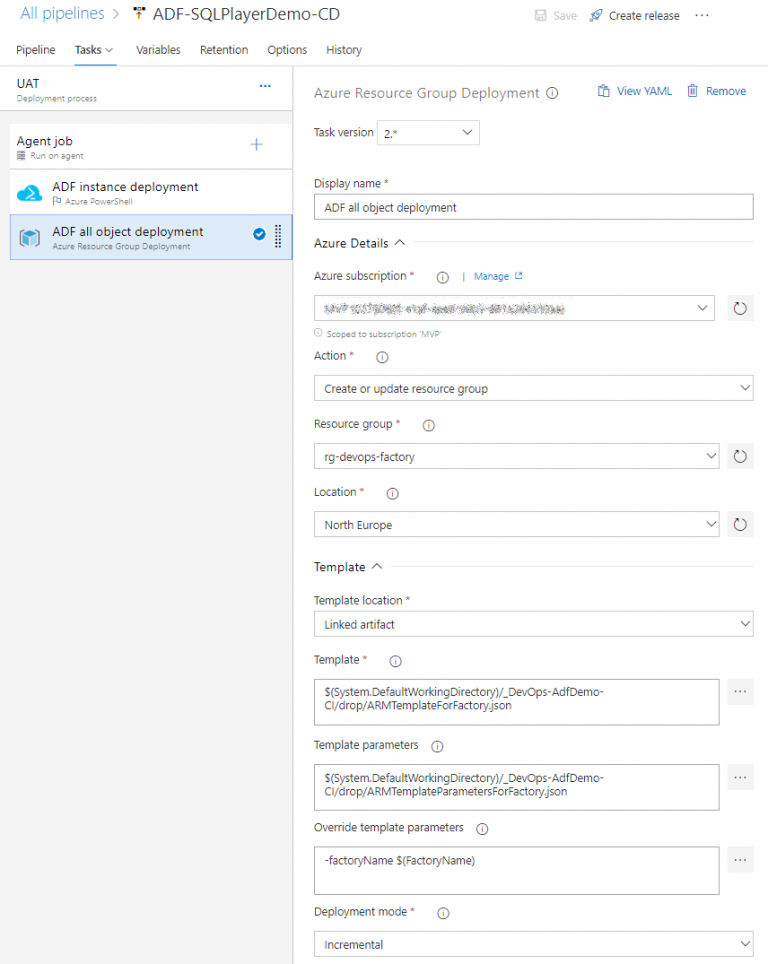768x964 pixels.
Task: Switch to the Variables tab
Action: (x=158, y=50)
